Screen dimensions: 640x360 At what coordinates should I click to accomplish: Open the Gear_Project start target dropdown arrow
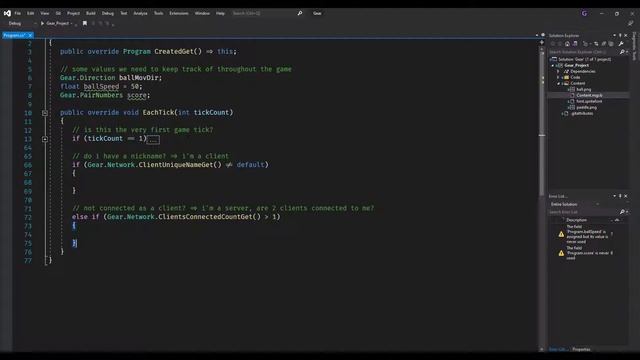(x=72, y=24)
